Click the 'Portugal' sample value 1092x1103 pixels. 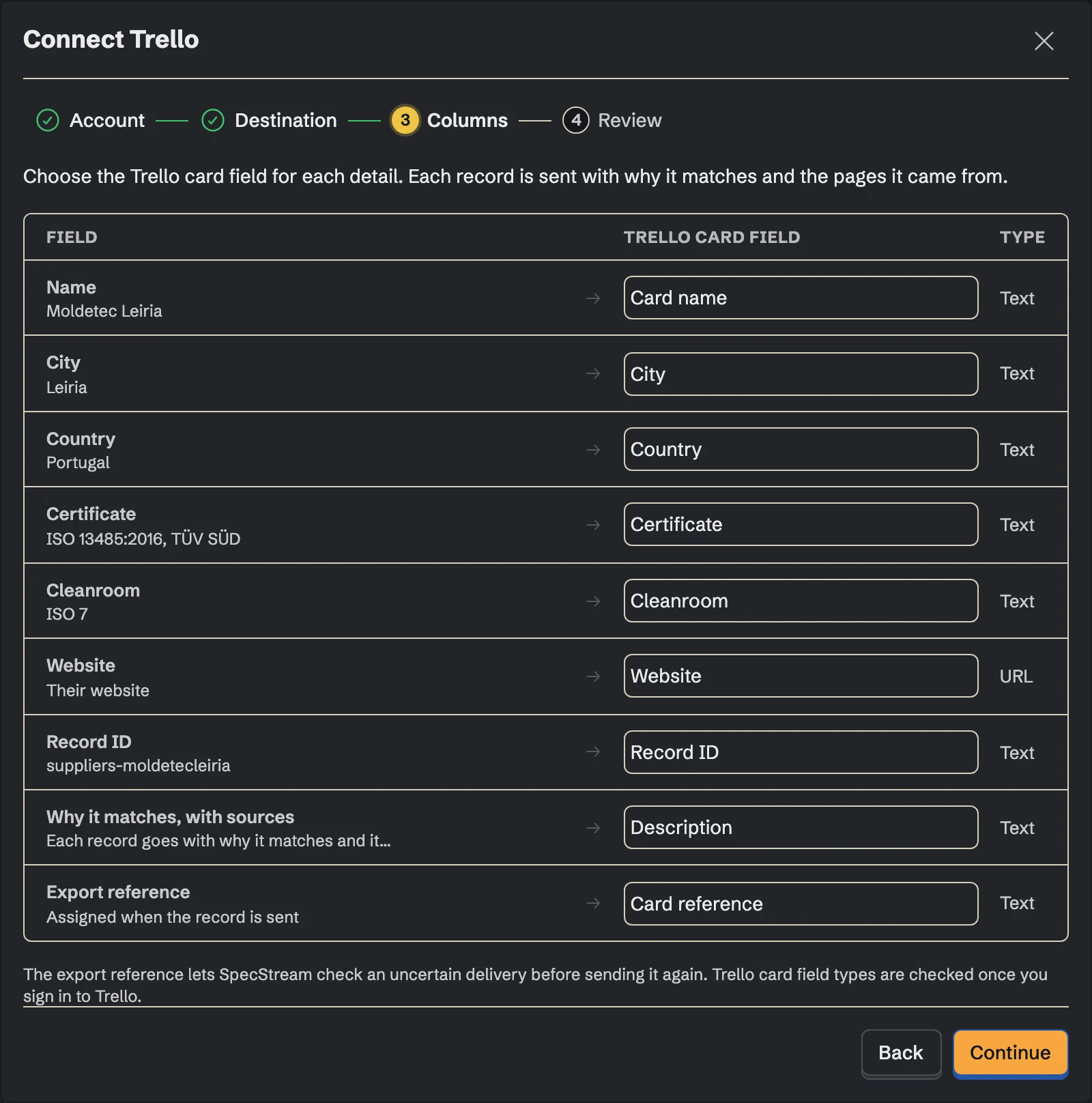click(78, 463)
